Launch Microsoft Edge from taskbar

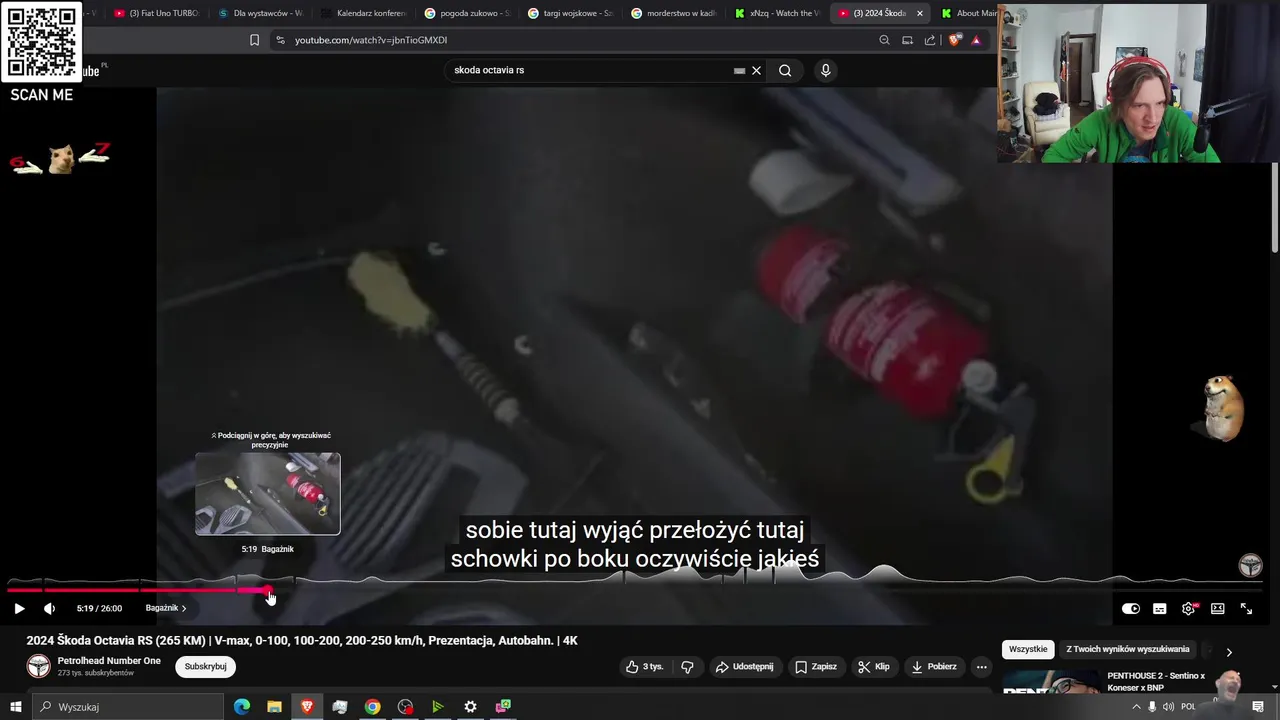(242, 707)
